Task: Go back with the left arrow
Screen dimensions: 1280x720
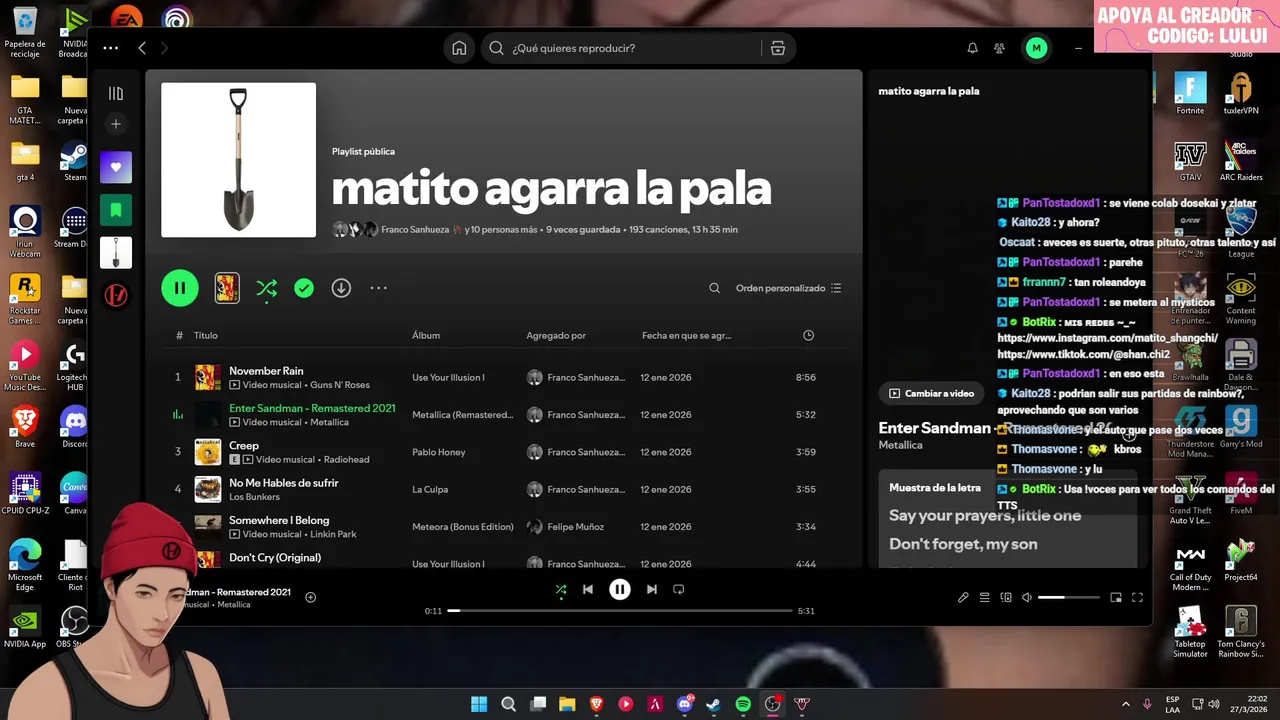Action: pyautogui.click(x=142, y=48)
